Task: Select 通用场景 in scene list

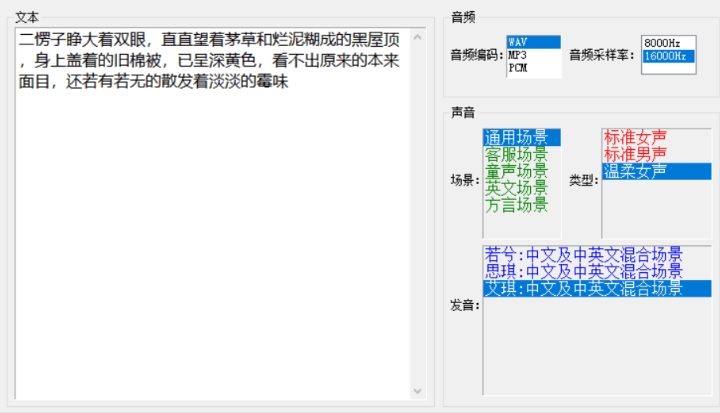Action: 521,138
